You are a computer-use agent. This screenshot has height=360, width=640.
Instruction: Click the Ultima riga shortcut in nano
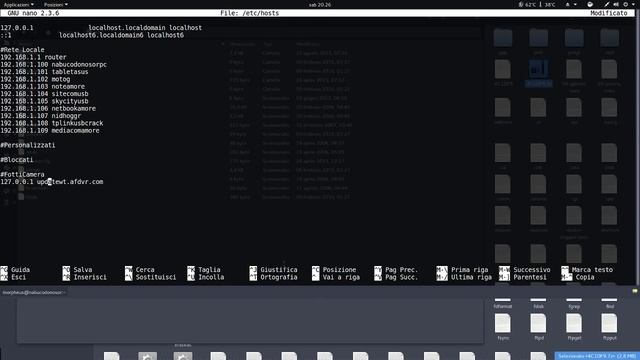tap(464, 277)
